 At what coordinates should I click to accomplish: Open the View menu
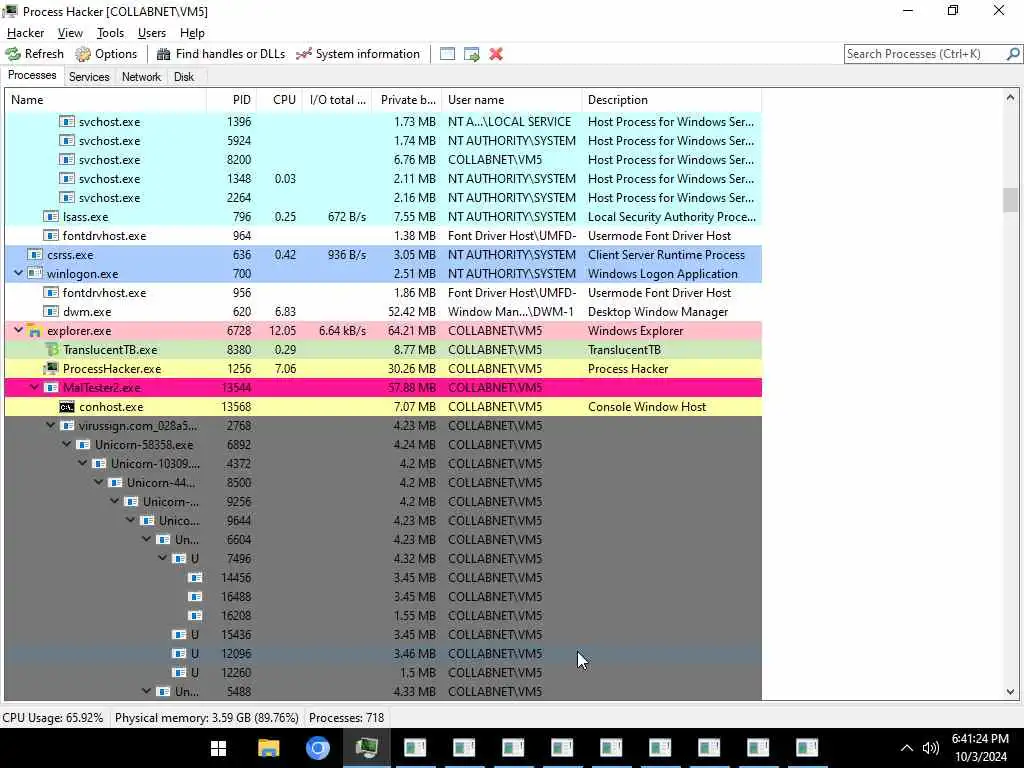(70, 33)
